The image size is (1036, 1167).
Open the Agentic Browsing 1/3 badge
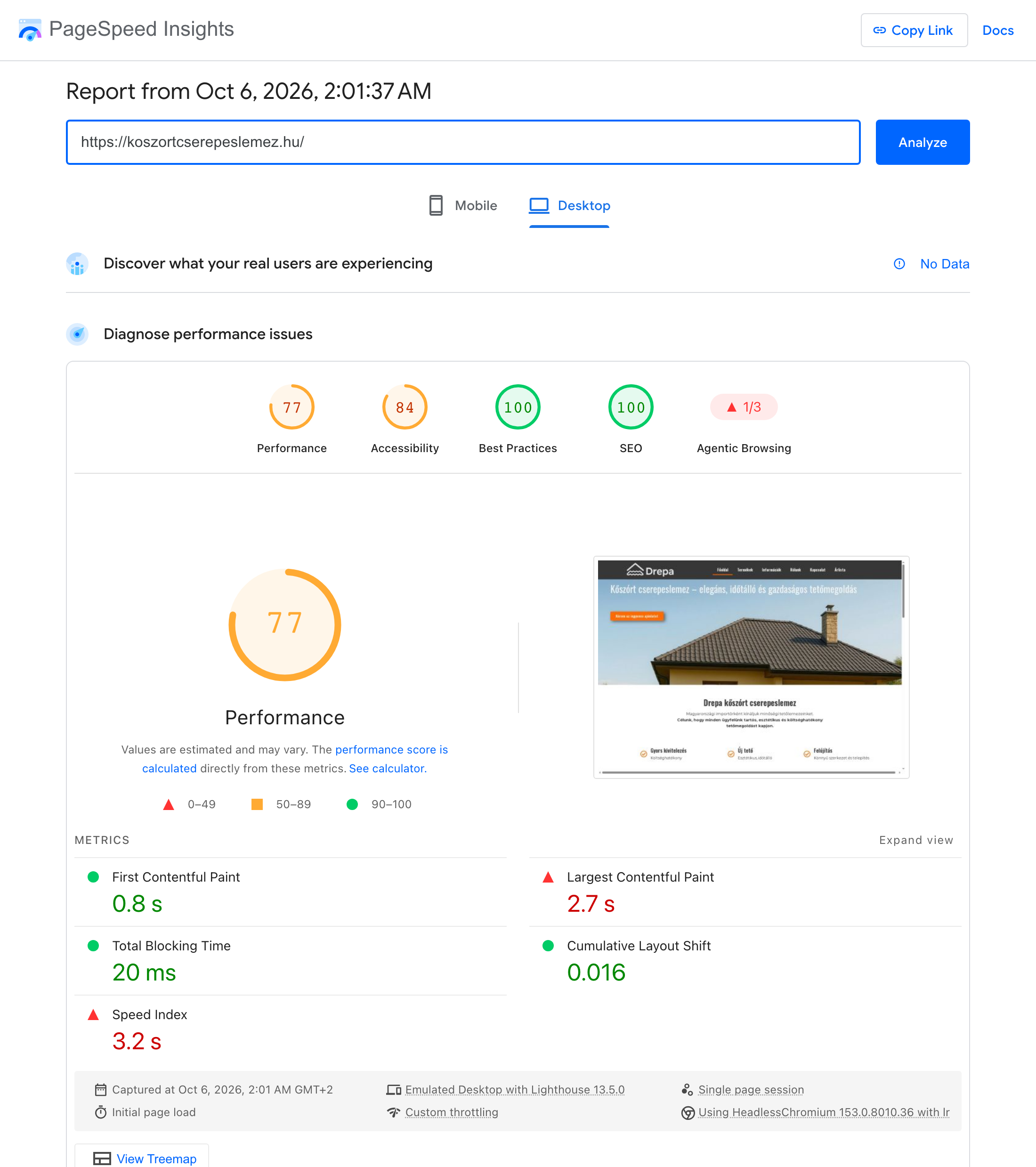744,407
